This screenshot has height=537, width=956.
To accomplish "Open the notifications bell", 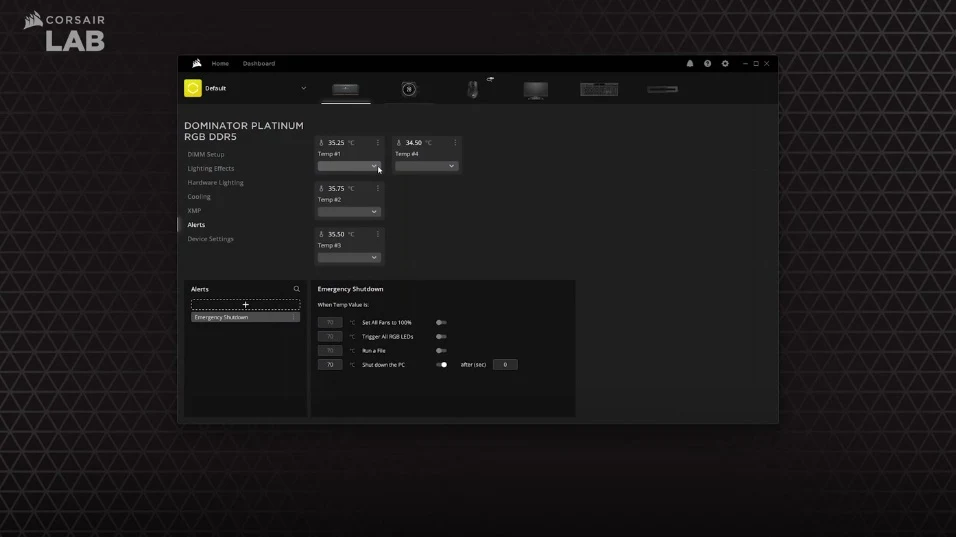I will (x=690, y=63).
